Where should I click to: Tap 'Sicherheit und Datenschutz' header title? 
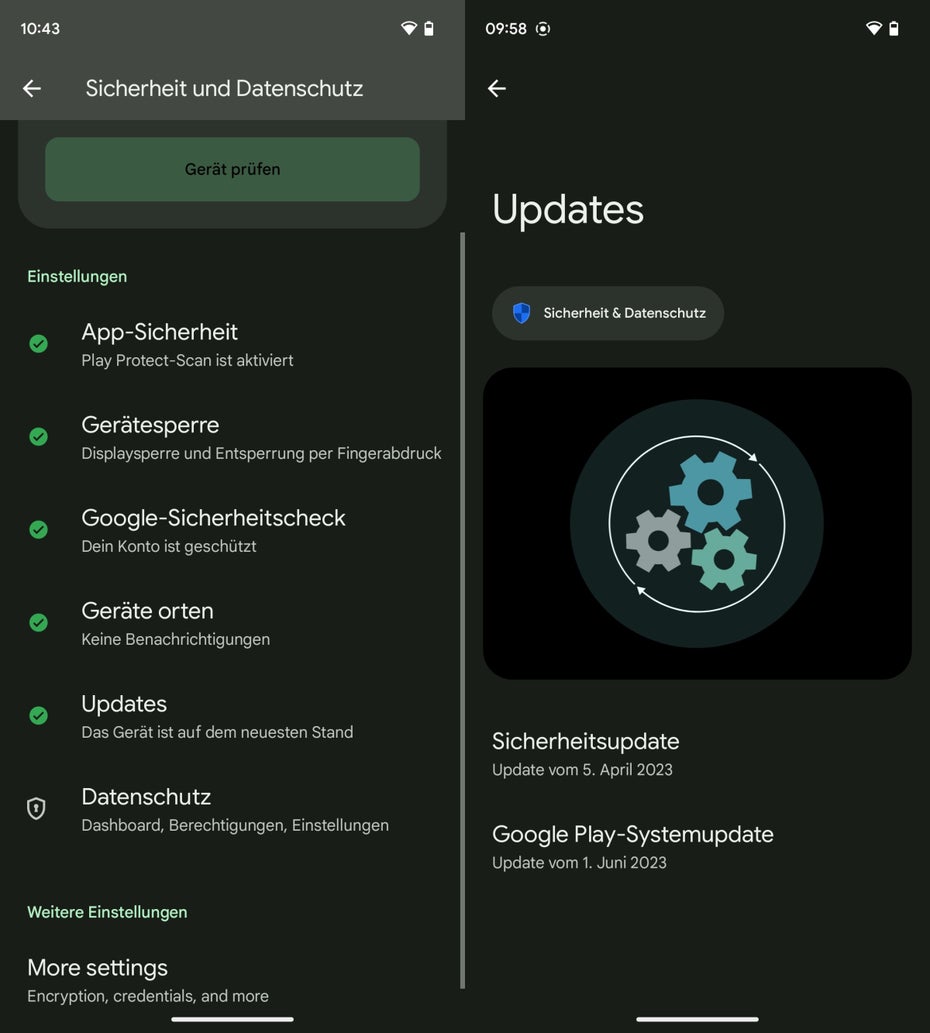(x=224, y=88)
